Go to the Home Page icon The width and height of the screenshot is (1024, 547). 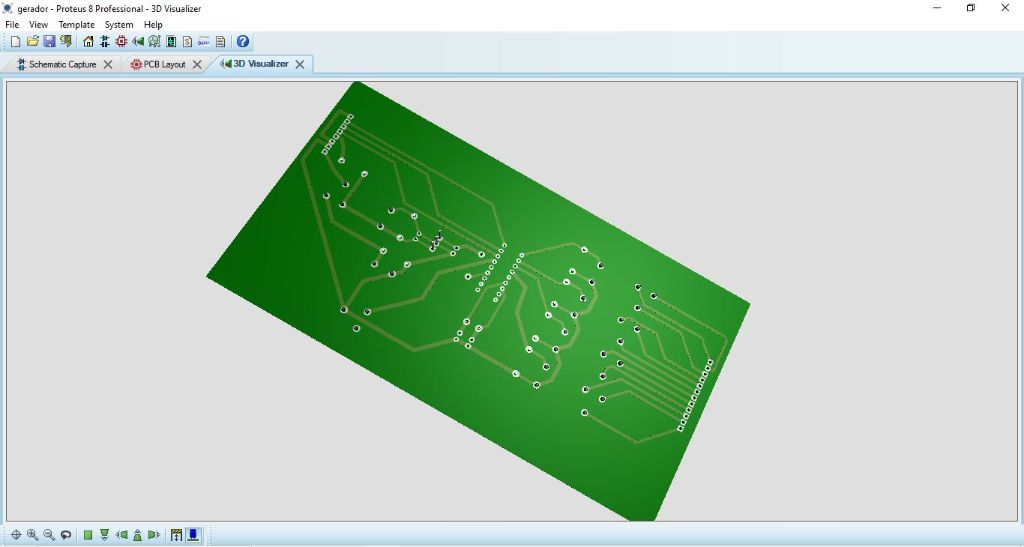(88, 42)
